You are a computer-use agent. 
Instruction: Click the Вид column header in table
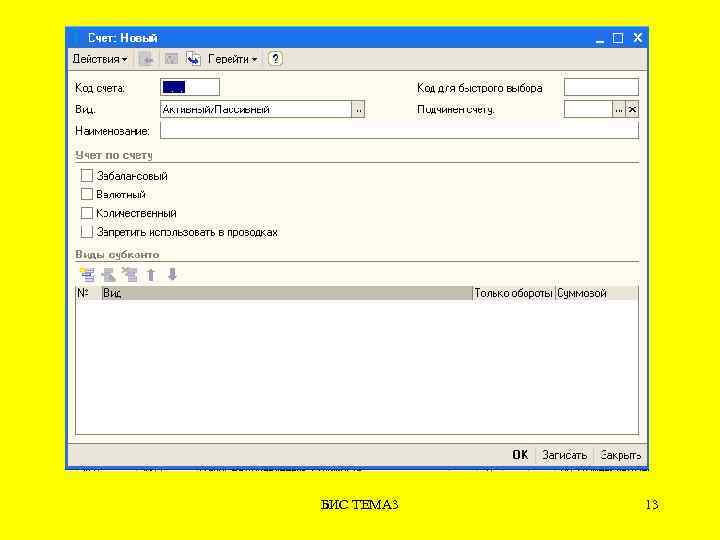point(287,293)
